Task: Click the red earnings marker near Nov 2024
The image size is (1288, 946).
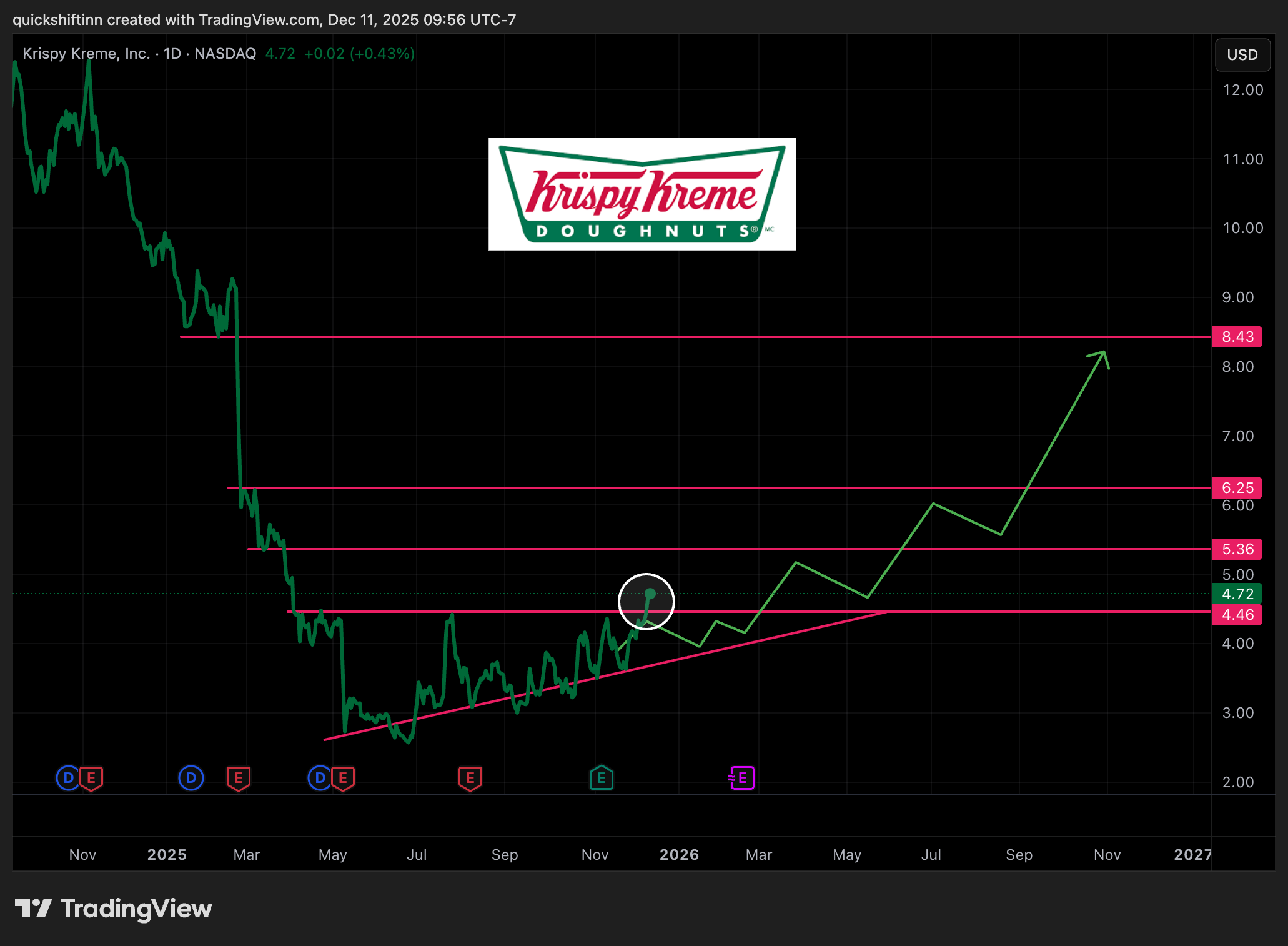Action: (91, 779)
